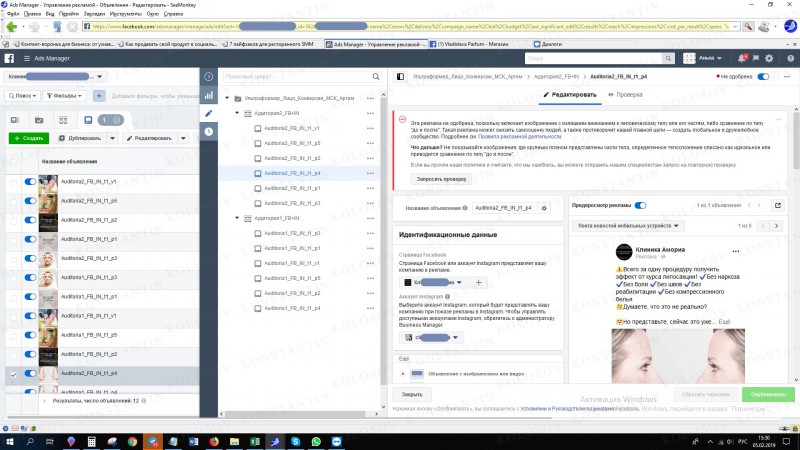Toggle the ad status switch near Не одобрено
Image resolution: width=800 pixels, height=450 pixels.
point(763,77)
